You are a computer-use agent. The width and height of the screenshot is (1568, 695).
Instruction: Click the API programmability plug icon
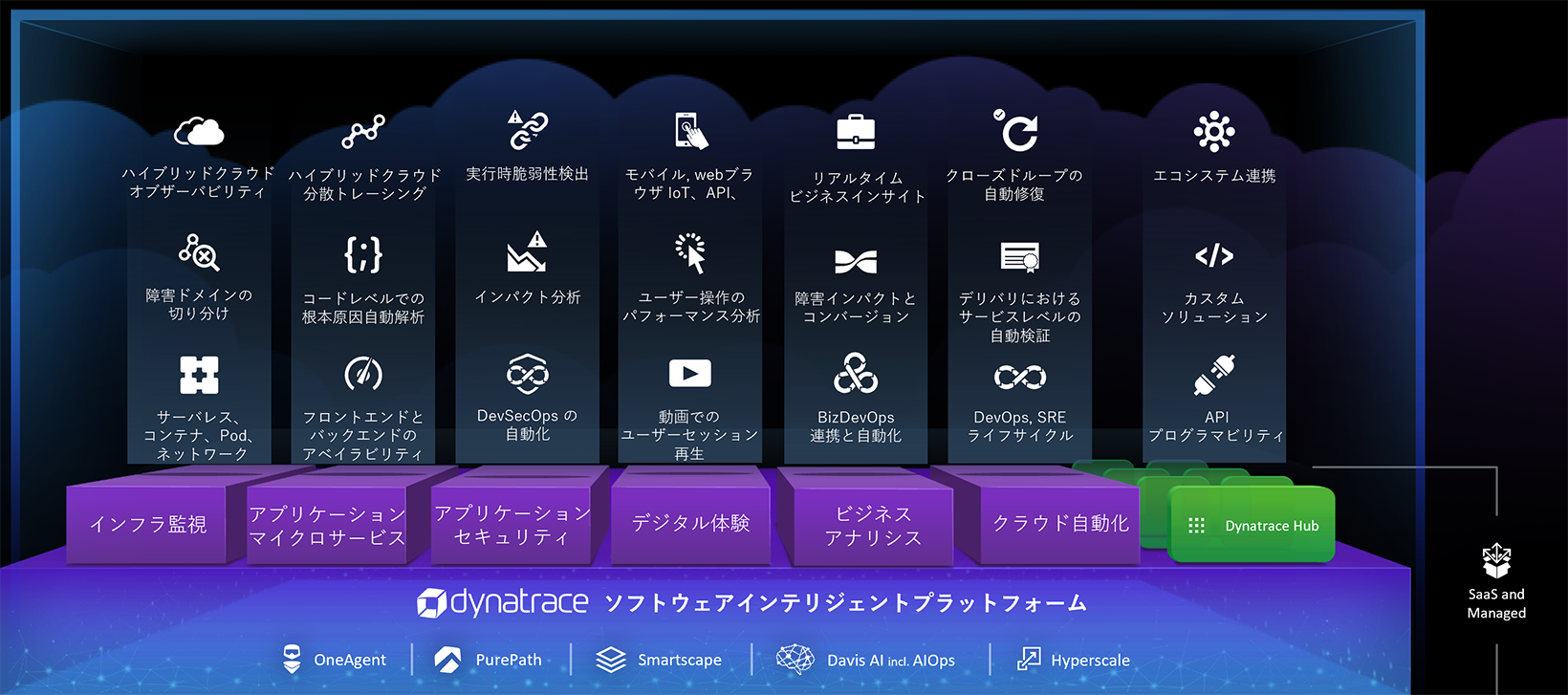(1214, 375)
